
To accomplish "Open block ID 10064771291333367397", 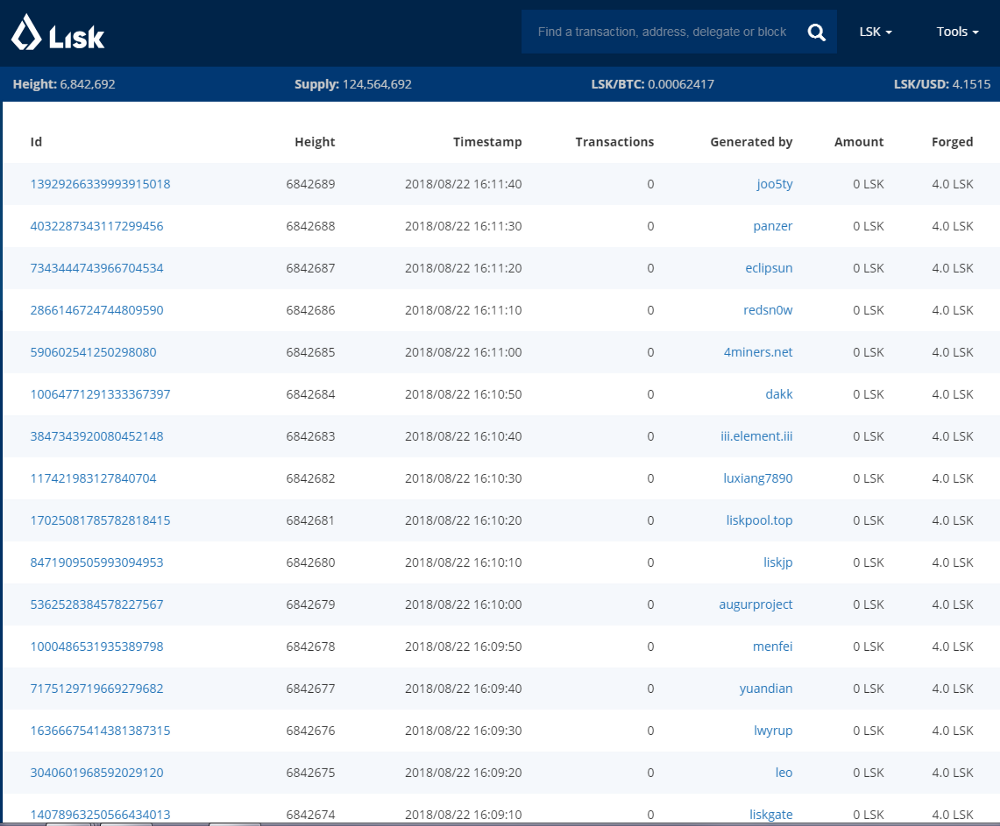I will pos(100,395).
